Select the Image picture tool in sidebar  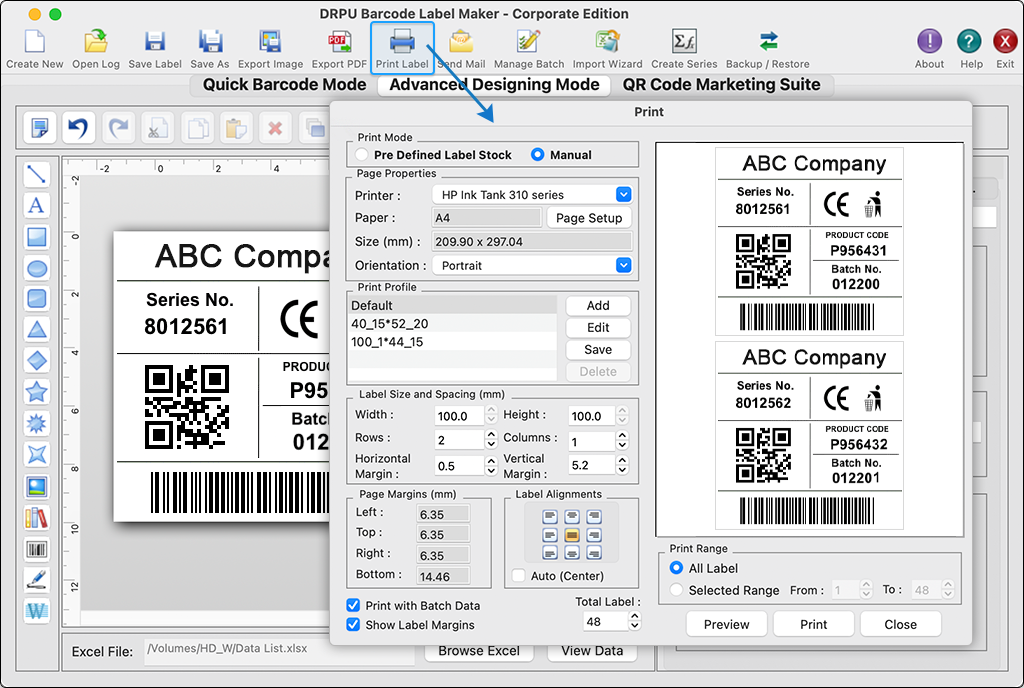tap(37, 486)
